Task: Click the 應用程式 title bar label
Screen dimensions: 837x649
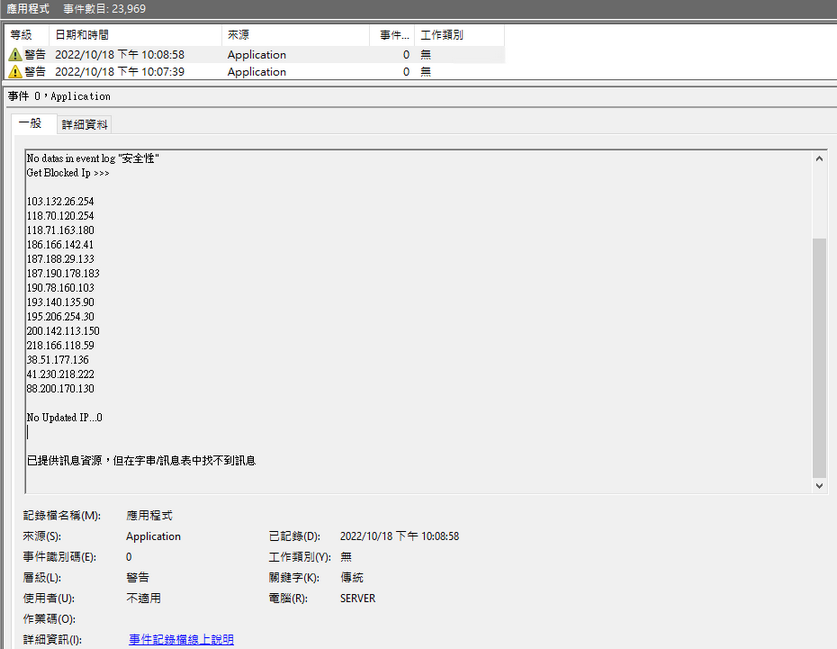Action: 24,8
